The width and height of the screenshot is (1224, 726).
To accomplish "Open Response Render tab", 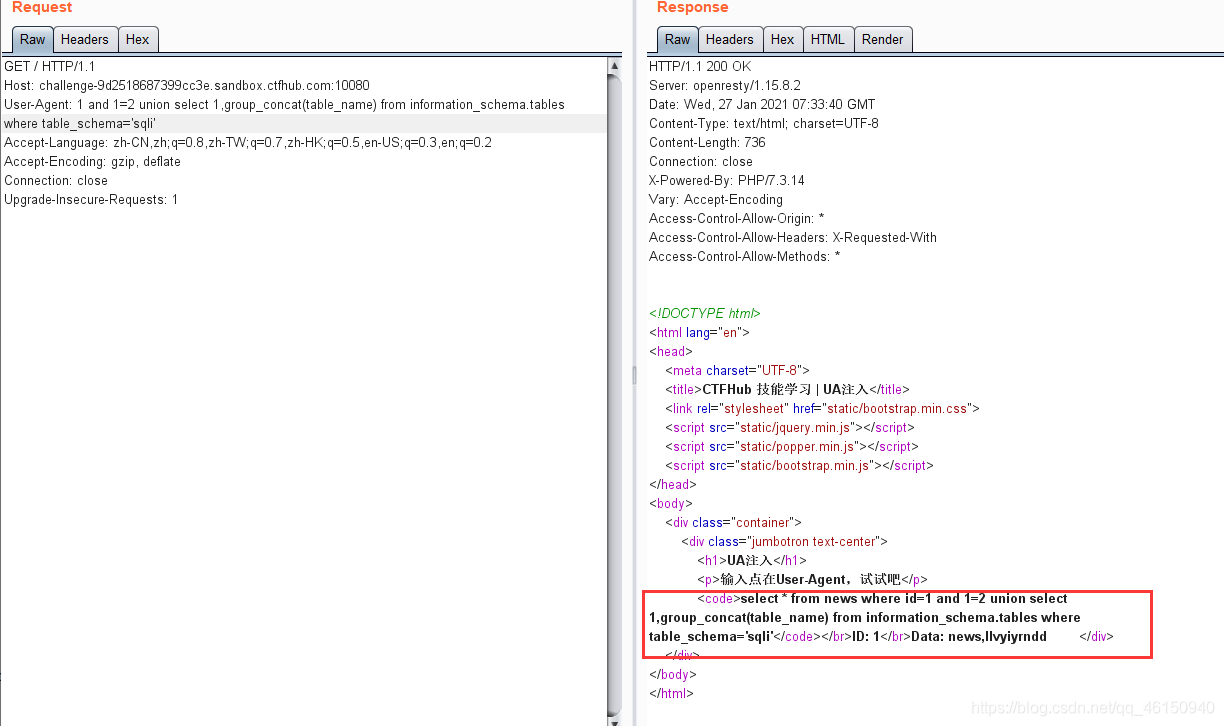I will pos(883,39).
